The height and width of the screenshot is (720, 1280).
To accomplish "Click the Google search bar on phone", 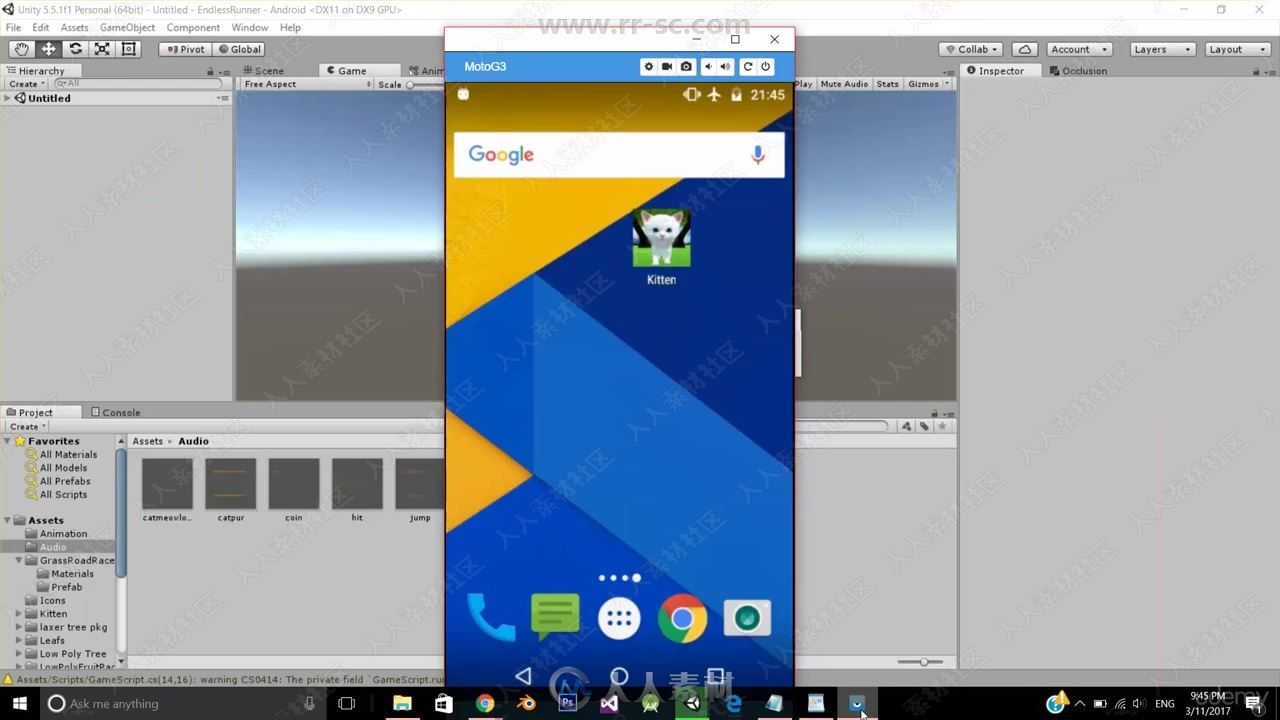I will [619, 155].
